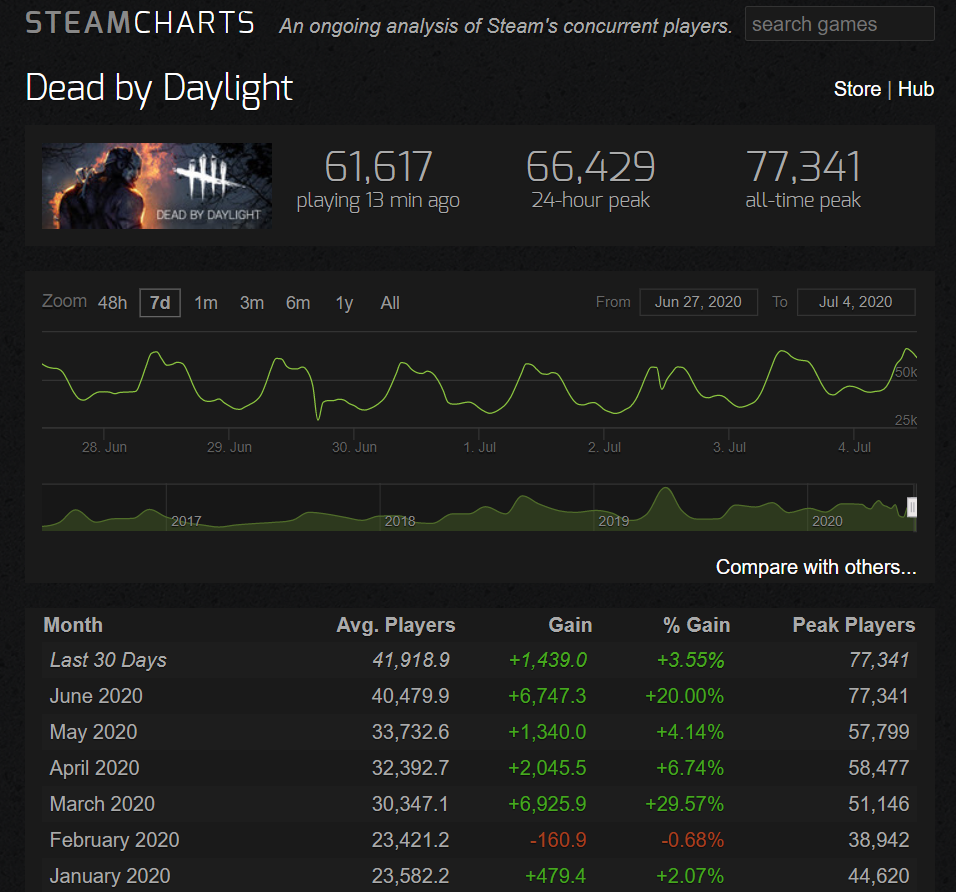Image resolution: width=956 pixels, height=892 pixels.
Task: Select the June 2020 row label
Action: click(x=96, y=696)
